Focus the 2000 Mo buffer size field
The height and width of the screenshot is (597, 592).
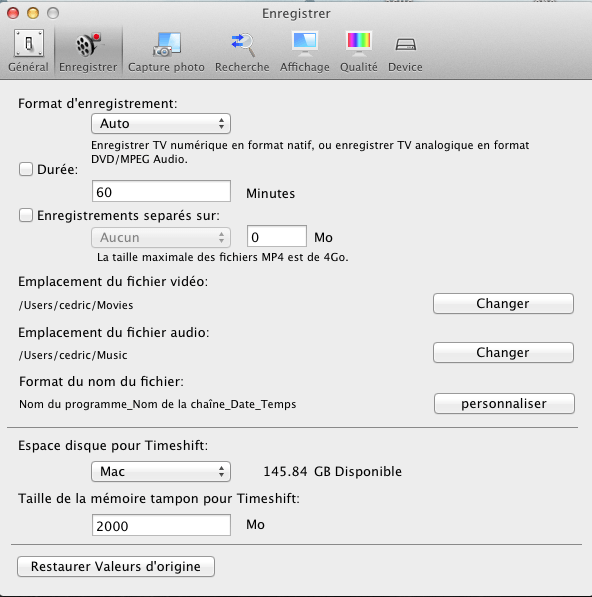(x=161, y=525)
